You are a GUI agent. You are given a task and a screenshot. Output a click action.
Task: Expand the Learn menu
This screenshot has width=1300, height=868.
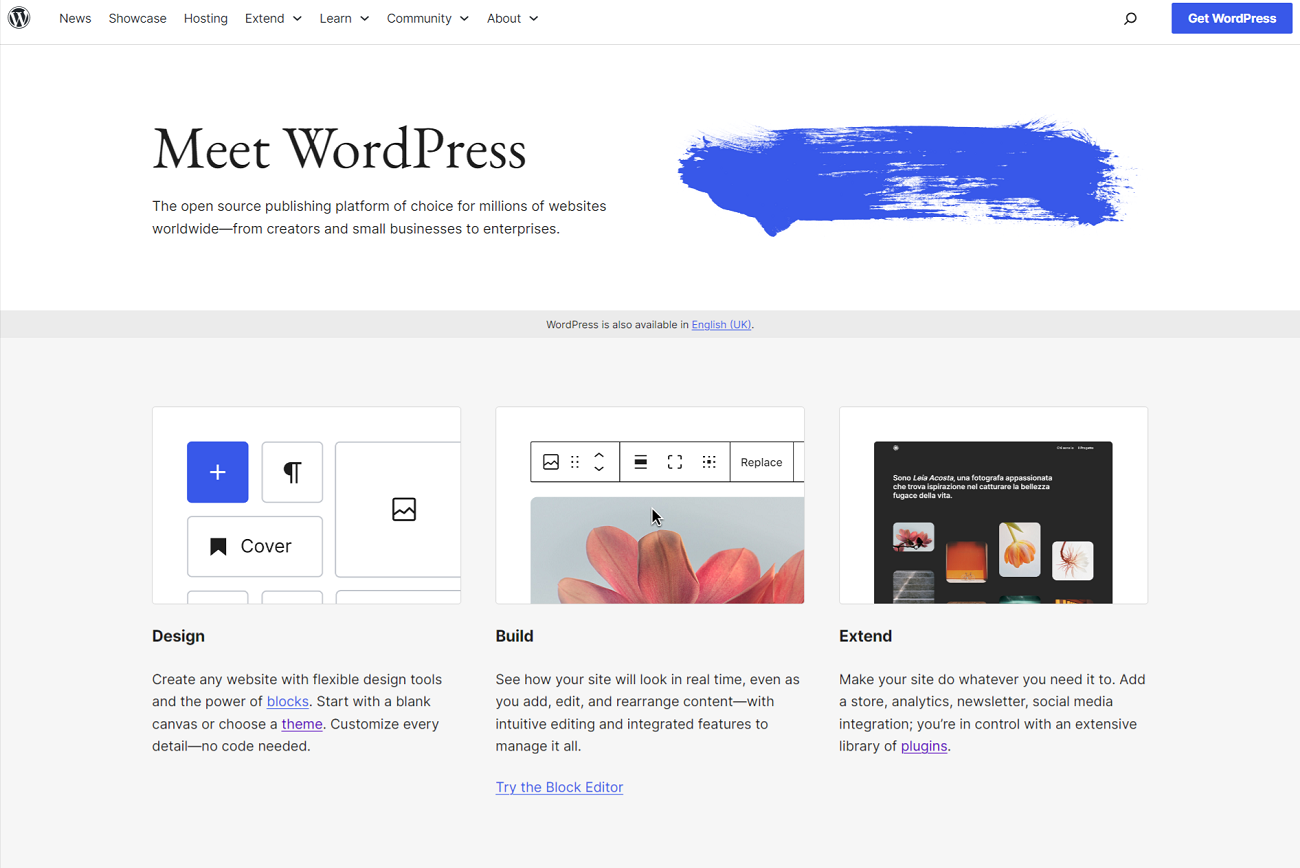click(x=344, y=18)
